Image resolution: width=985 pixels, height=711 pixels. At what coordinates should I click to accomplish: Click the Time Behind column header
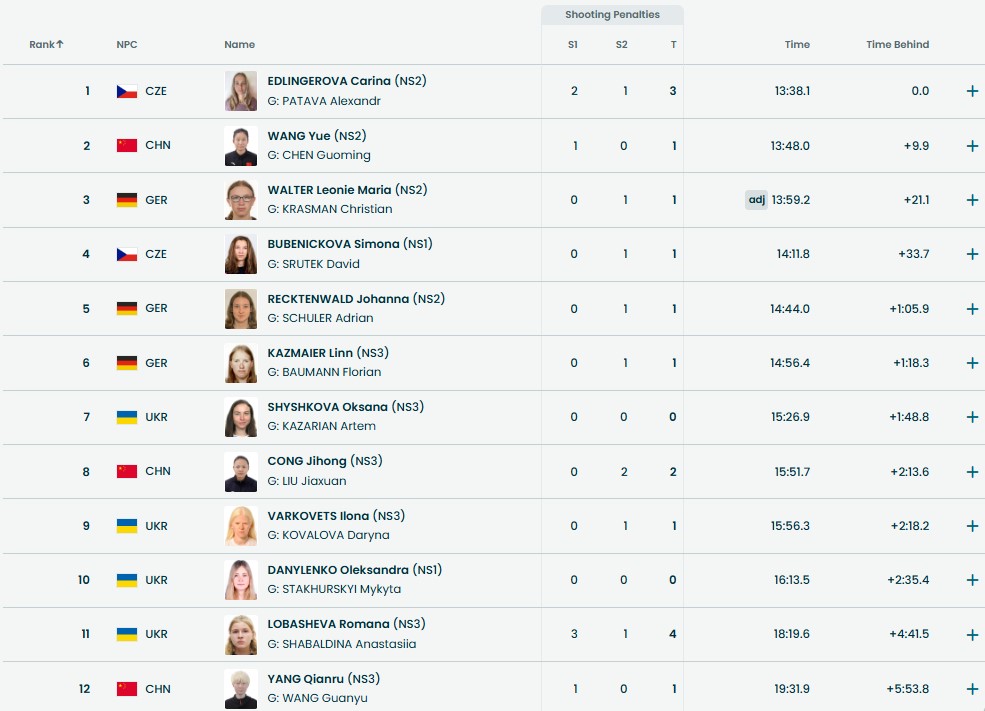897,45
